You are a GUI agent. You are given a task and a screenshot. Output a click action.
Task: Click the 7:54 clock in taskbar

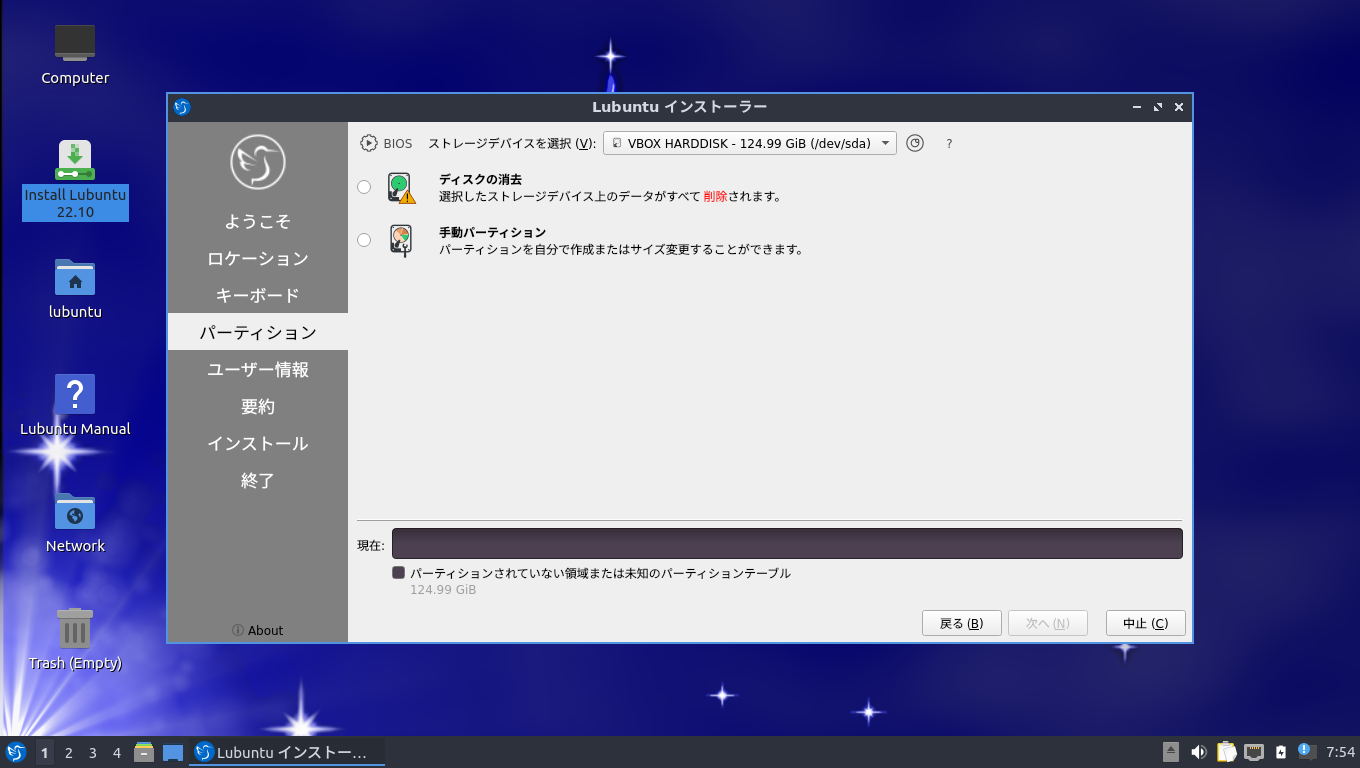coord(1340,752)
